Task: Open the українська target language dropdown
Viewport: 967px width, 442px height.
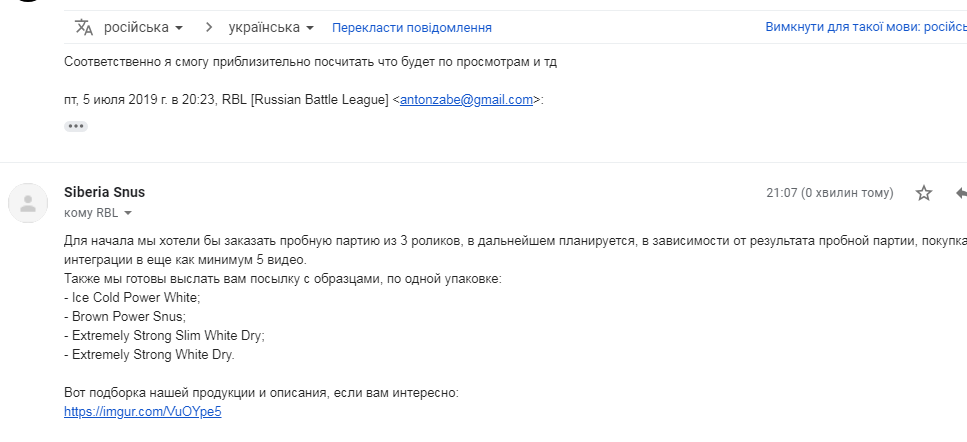Action: click(271, 27)
